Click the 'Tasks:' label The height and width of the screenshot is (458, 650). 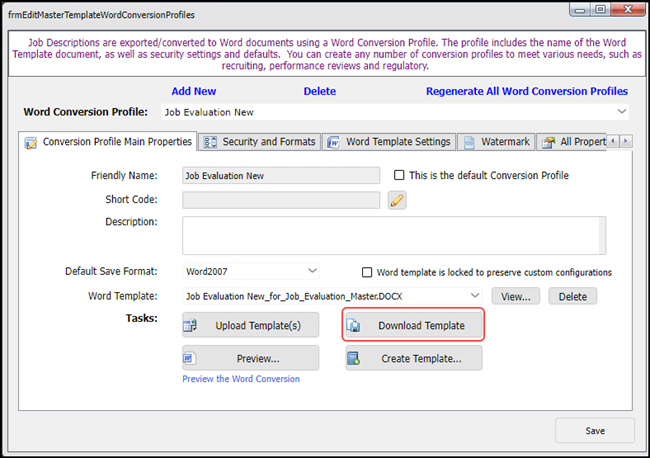[x=142, y=318]
